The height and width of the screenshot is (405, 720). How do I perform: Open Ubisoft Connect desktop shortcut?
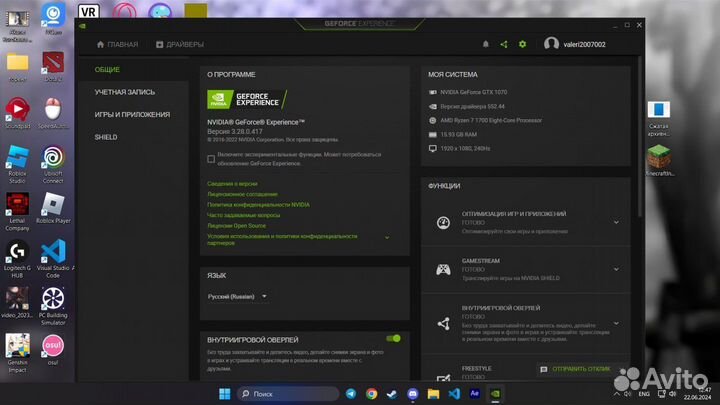(53, 160)
